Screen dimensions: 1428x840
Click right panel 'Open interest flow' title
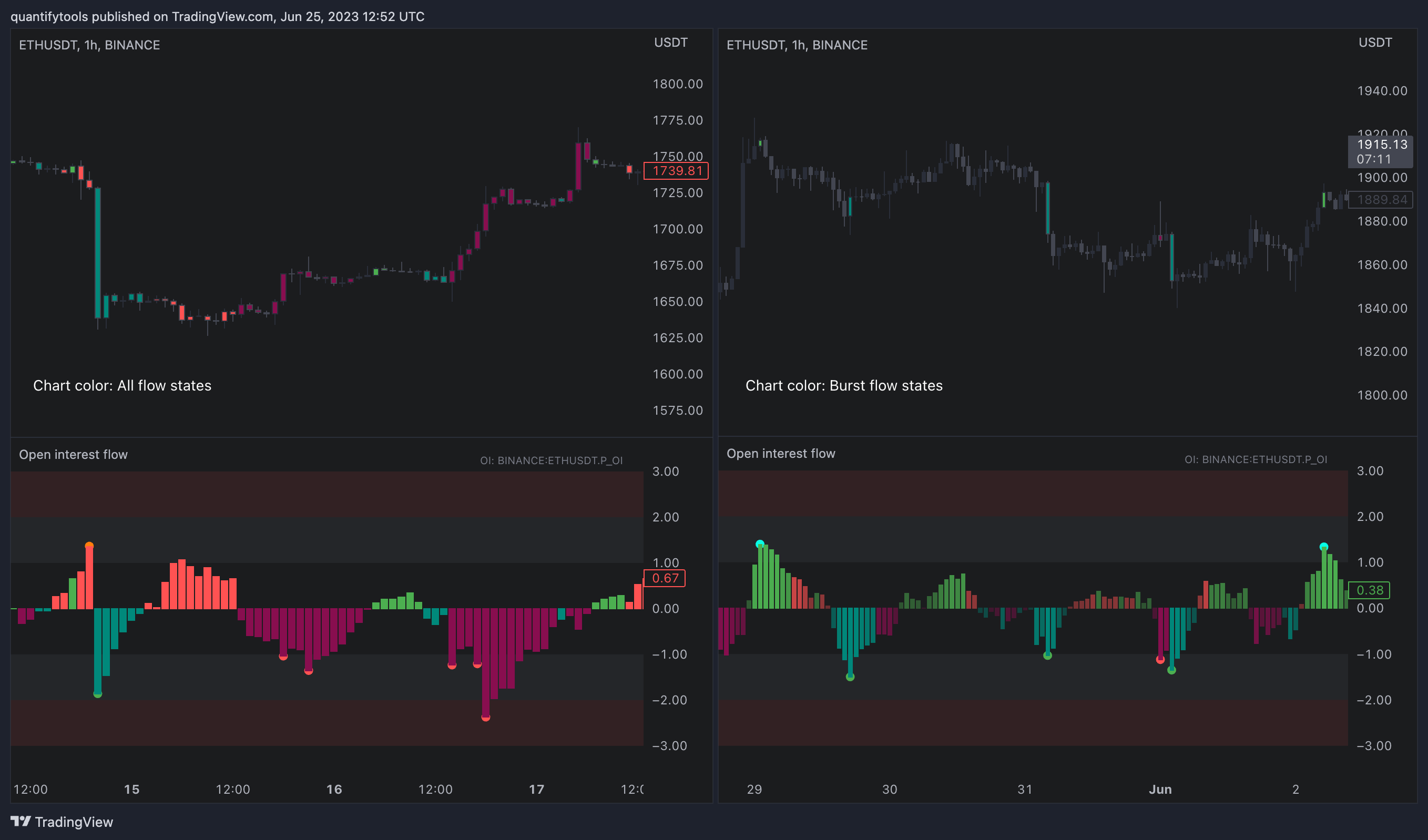(781, 453)
